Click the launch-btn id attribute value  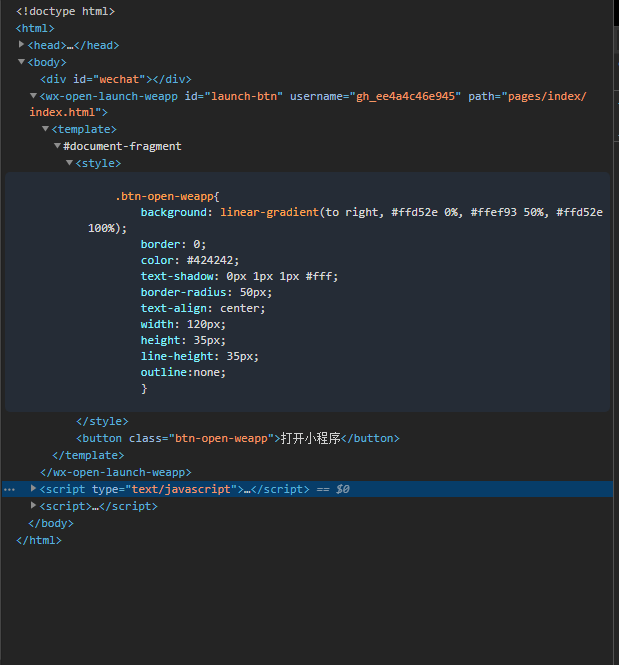point(244,96)
